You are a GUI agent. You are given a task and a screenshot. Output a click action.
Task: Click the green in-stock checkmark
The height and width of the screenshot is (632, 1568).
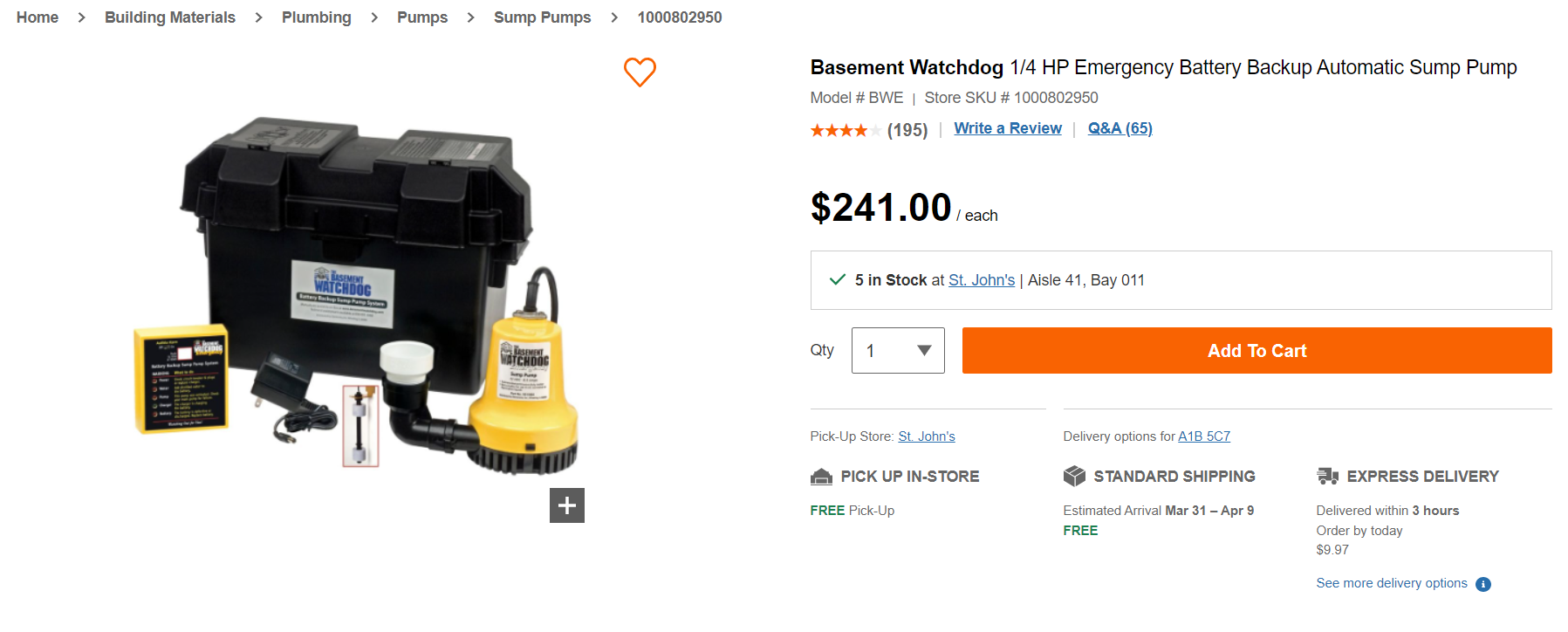838,279
